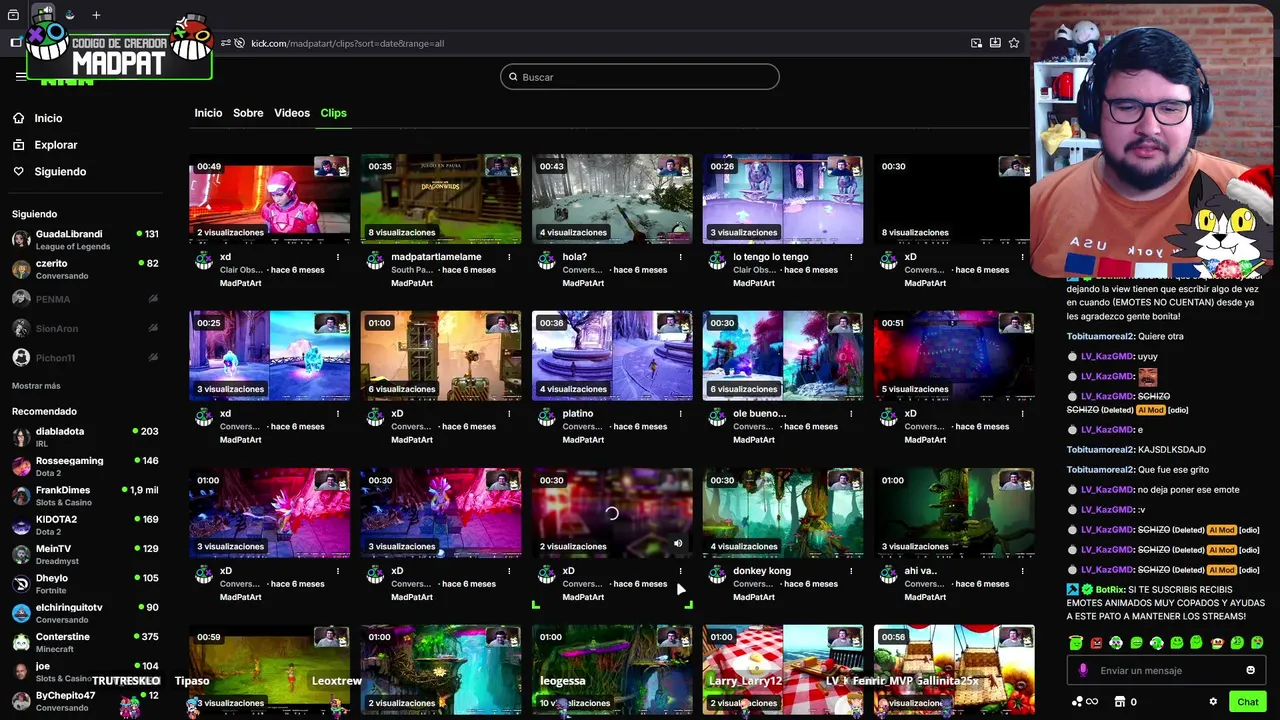This screenshot has height=720, width=1280.
Task: Open options menu for 'lo tengo lo tengo' clip
Action: coord(851,257)
